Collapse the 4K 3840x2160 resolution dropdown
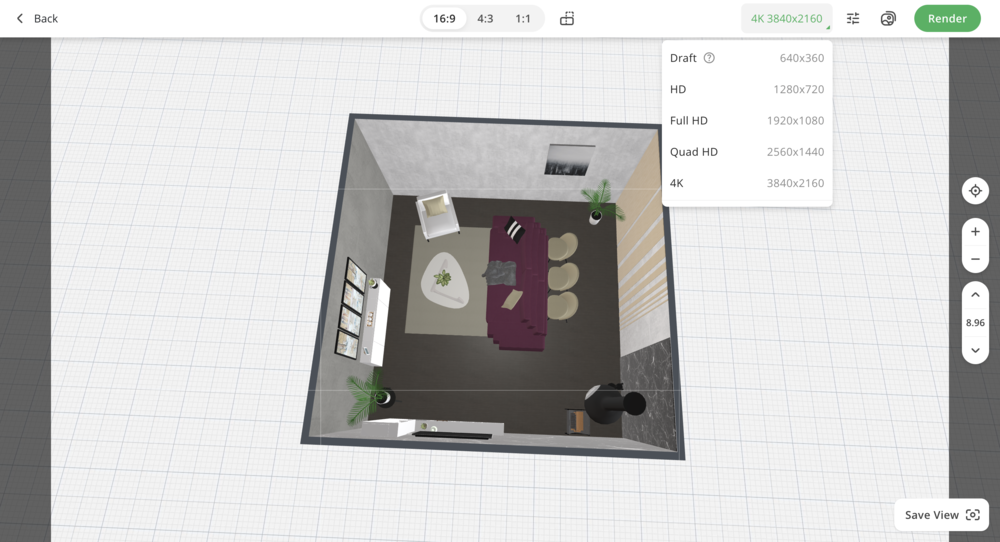The height and width of the screenshot is (542, 1000). (786, 18)
